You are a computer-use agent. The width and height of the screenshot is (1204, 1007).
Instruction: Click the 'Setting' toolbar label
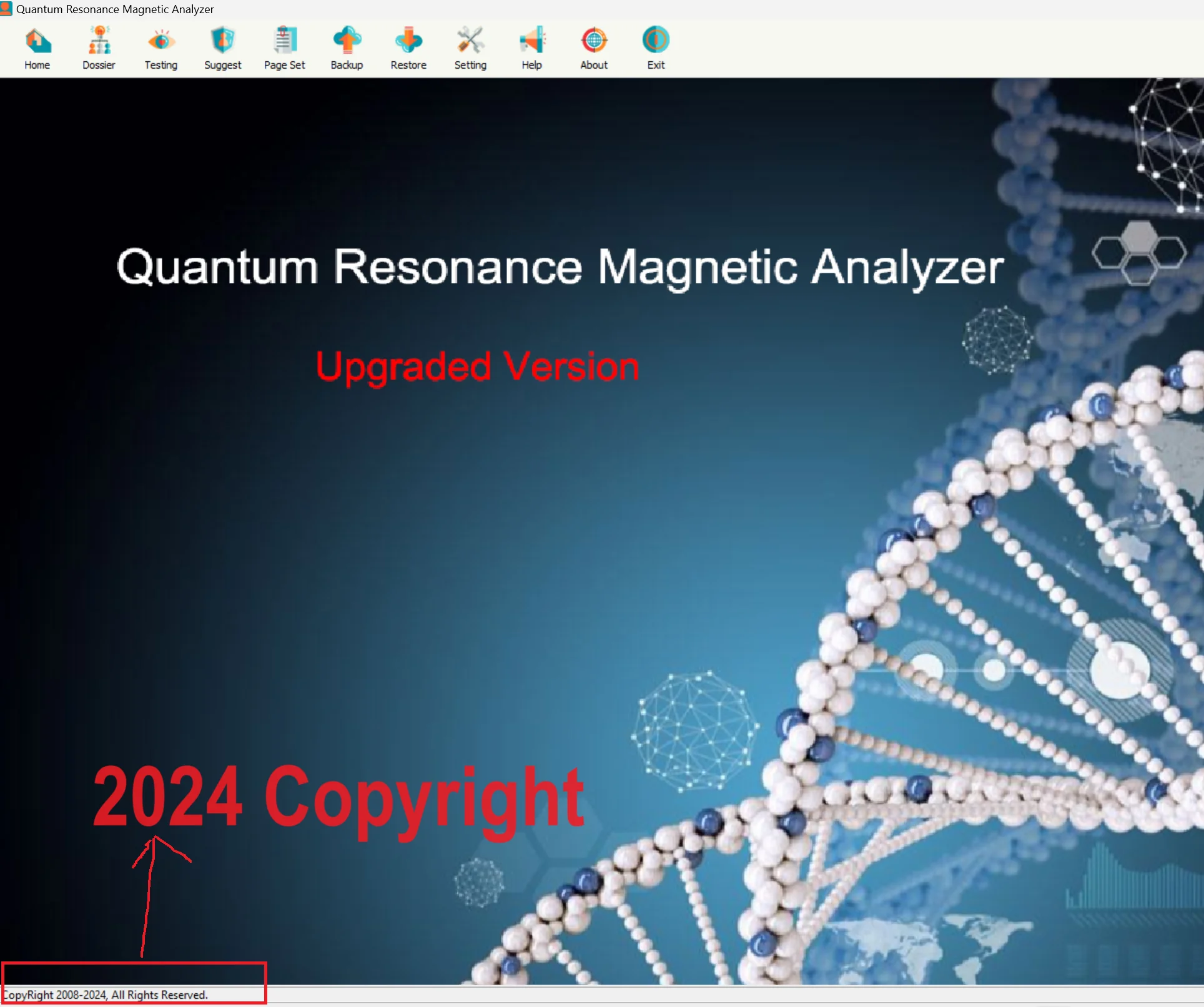pos(470,65)
